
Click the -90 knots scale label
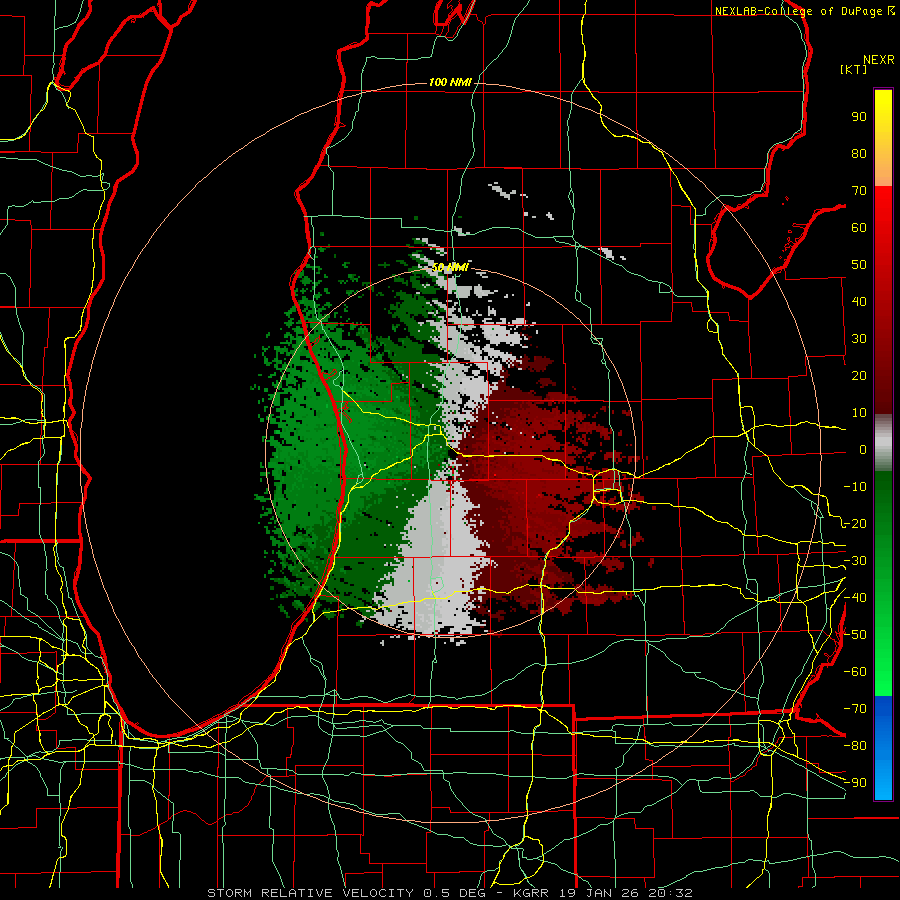(x=855, y=783)
